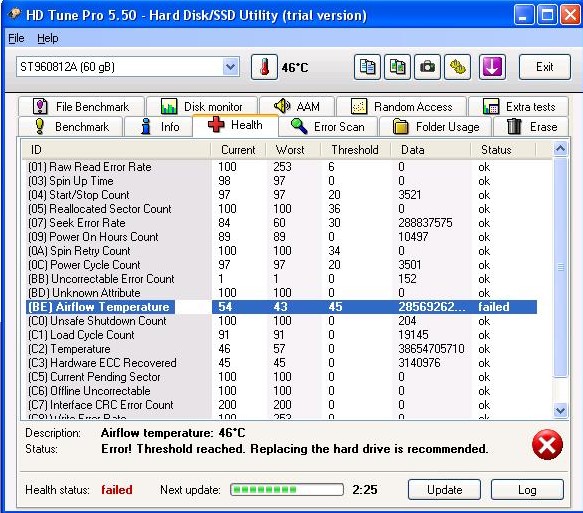This screenshot has width=583, height=513.
Task: Switch to the Random Access tab
Action: point(402,107)
